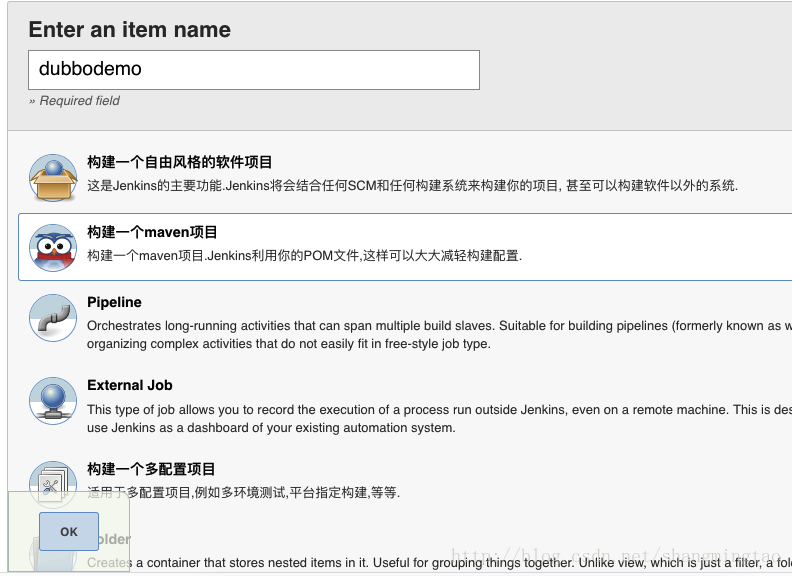Choose 构建一个多配置项目 title
Image resolution: width=792 pixels, height=576 pixels.
[151, 469]
